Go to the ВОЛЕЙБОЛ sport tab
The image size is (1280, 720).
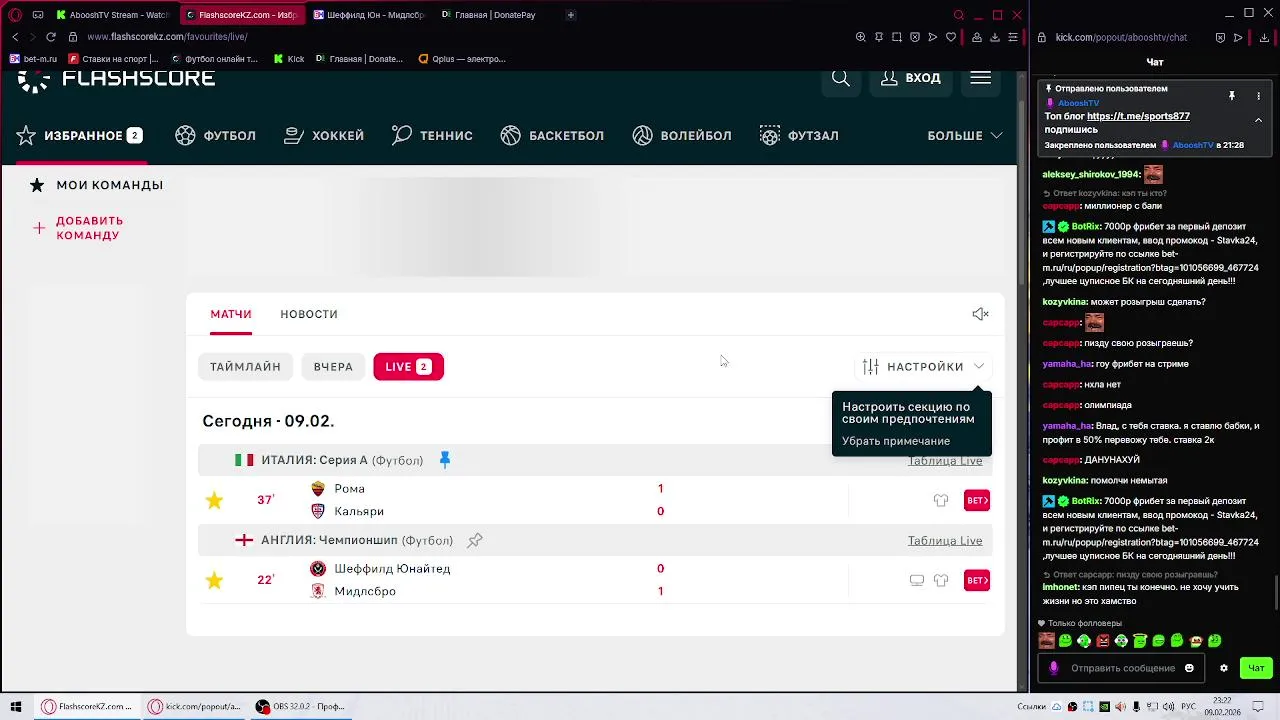[x=682, y=135]
